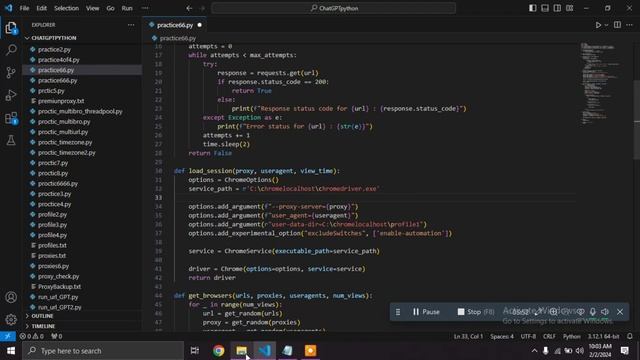The image size is (640, 360).
Task: Open profiles.txt in the explorer
Action: (52, 245)
